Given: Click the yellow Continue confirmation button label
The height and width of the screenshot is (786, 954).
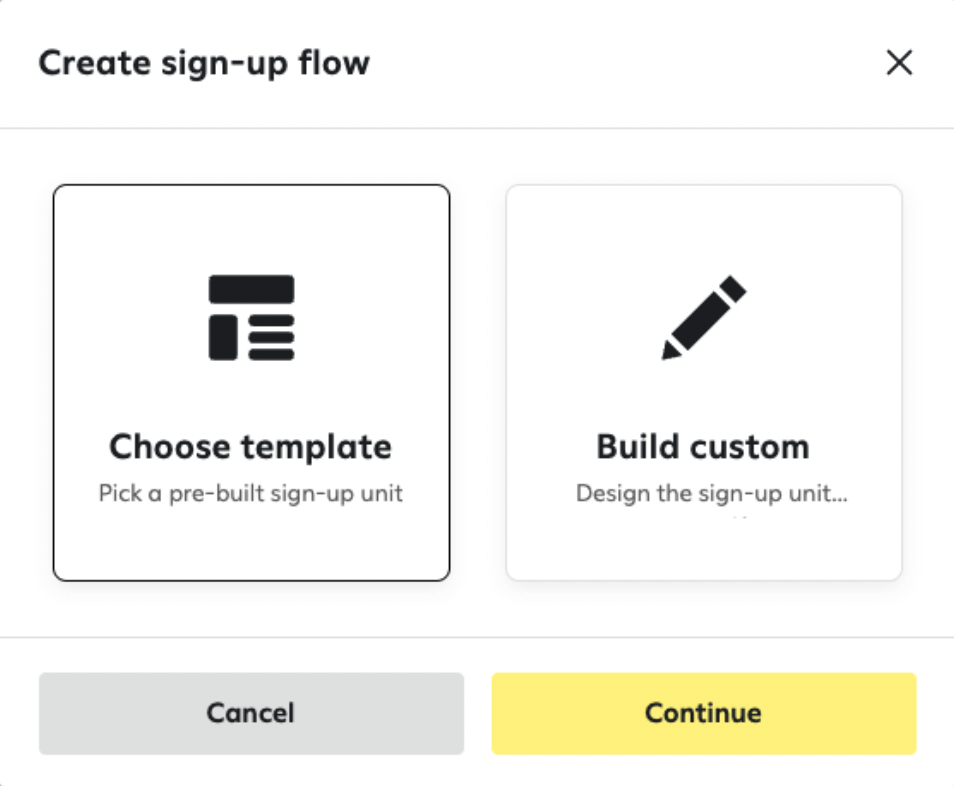Looking at the screenshot, I should [x=703, y=713].
